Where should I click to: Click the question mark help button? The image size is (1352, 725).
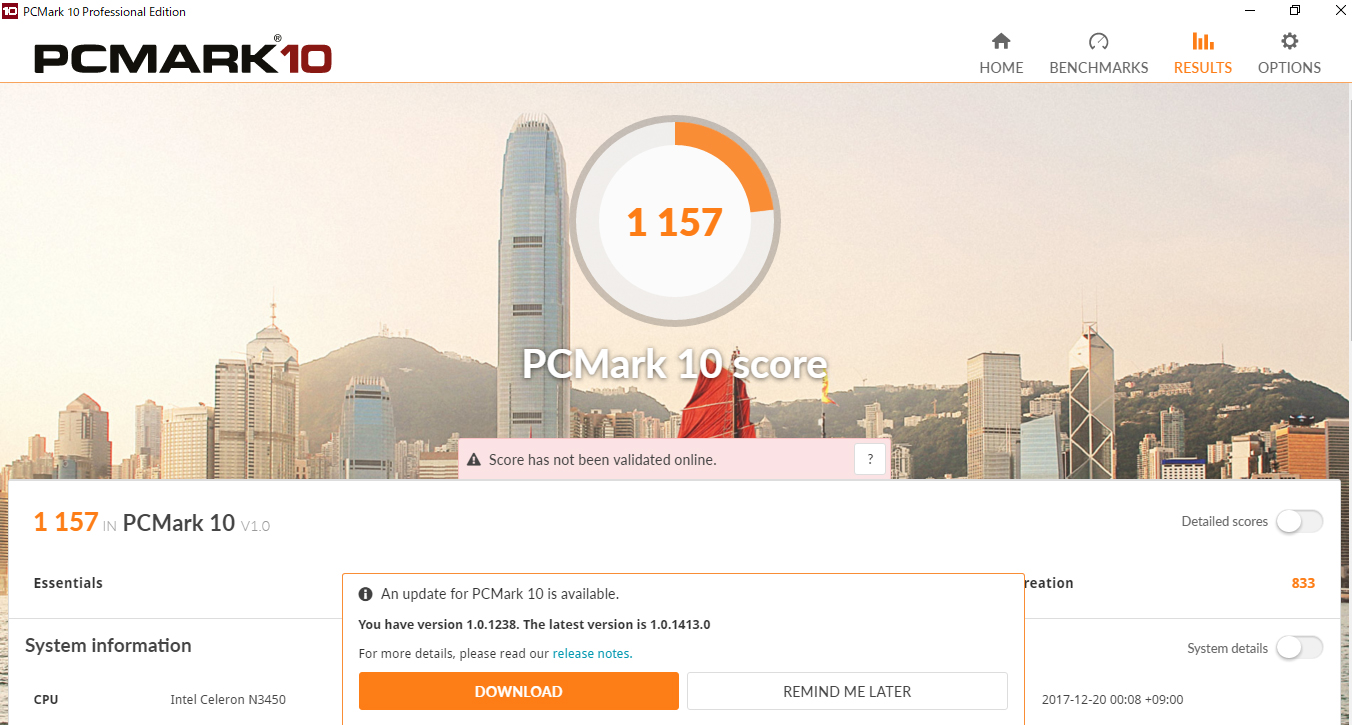(870, 460)
